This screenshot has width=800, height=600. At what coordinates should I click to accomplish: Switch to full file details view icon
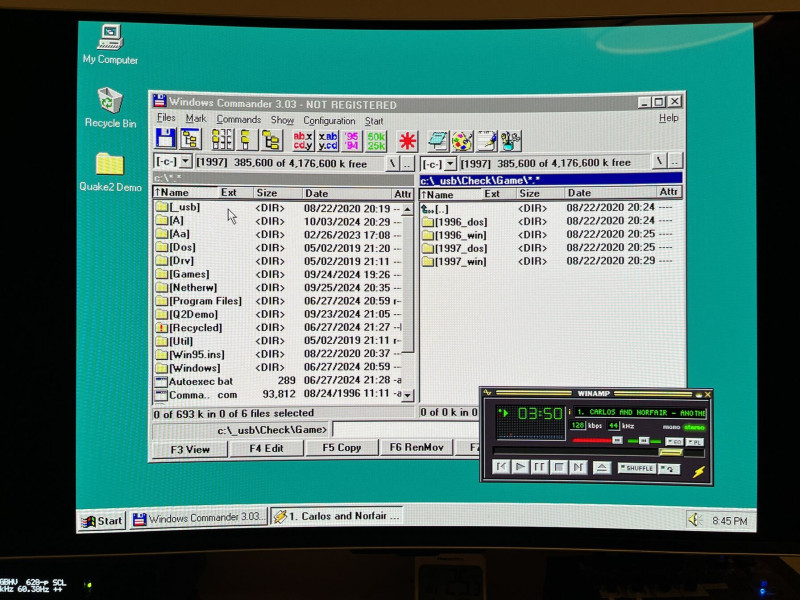tap(246, 139)
